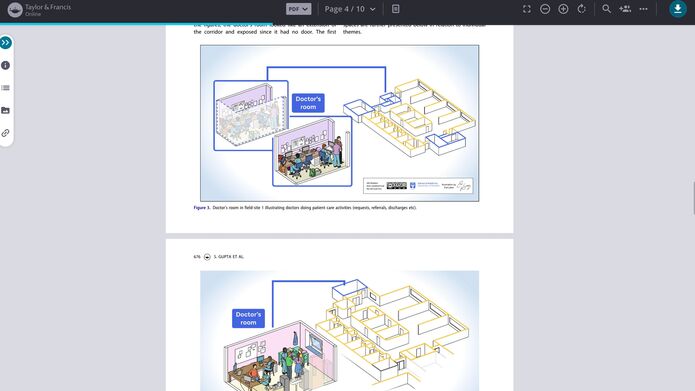Viewport: 695px width, 391px height.
Task: Click the add people share icon
Action: [625, 9]
